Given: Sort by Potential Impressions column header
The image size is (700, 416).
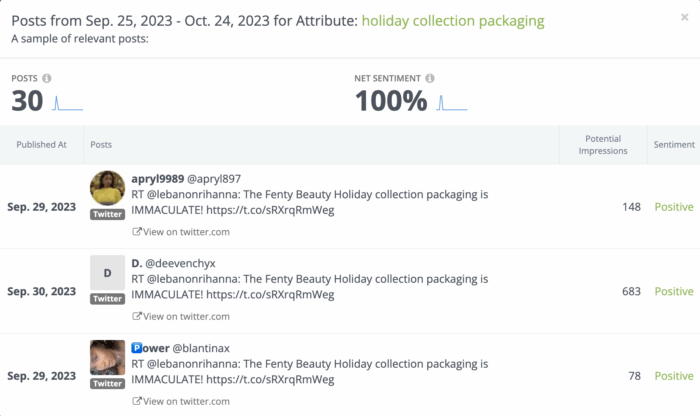Looking at the screenshot, I should click(603, 145).
